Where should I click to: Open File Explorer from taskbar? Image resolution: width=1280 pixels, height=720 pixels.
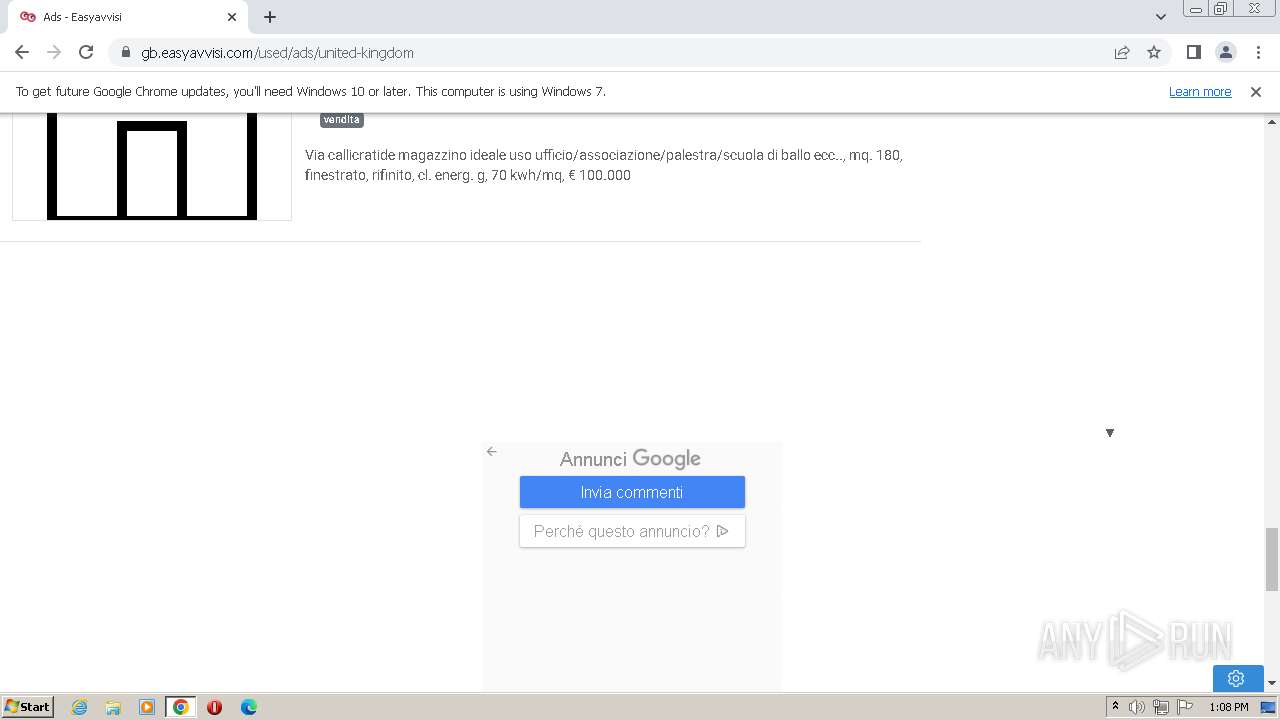click(x=113, y=707)
